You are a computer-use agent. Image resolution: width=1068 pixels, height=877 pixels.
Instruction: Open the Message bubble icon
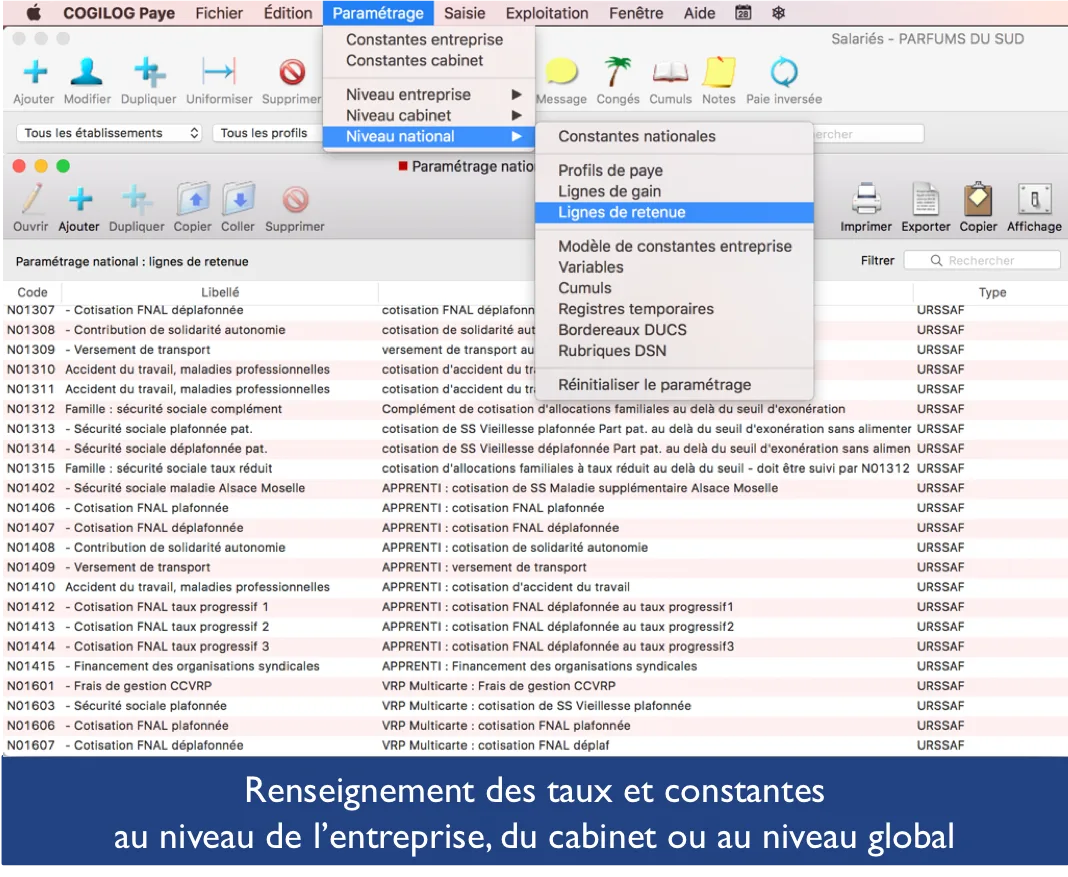pyautogui.click(x=562, y=72)
